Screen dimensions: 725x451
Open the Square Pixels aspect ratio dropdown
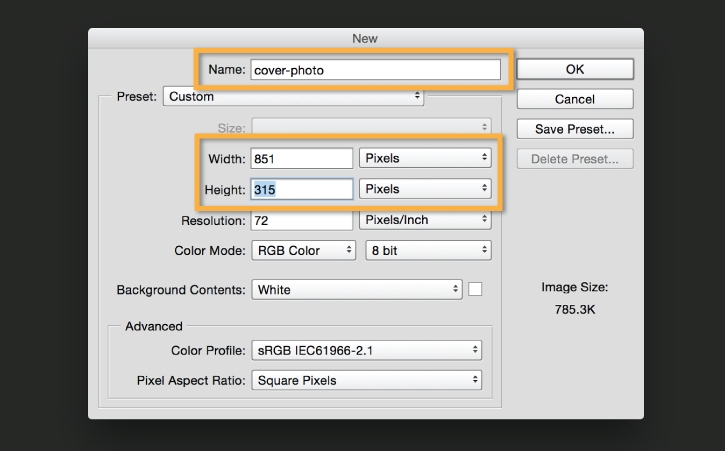(x=366, y=380)
